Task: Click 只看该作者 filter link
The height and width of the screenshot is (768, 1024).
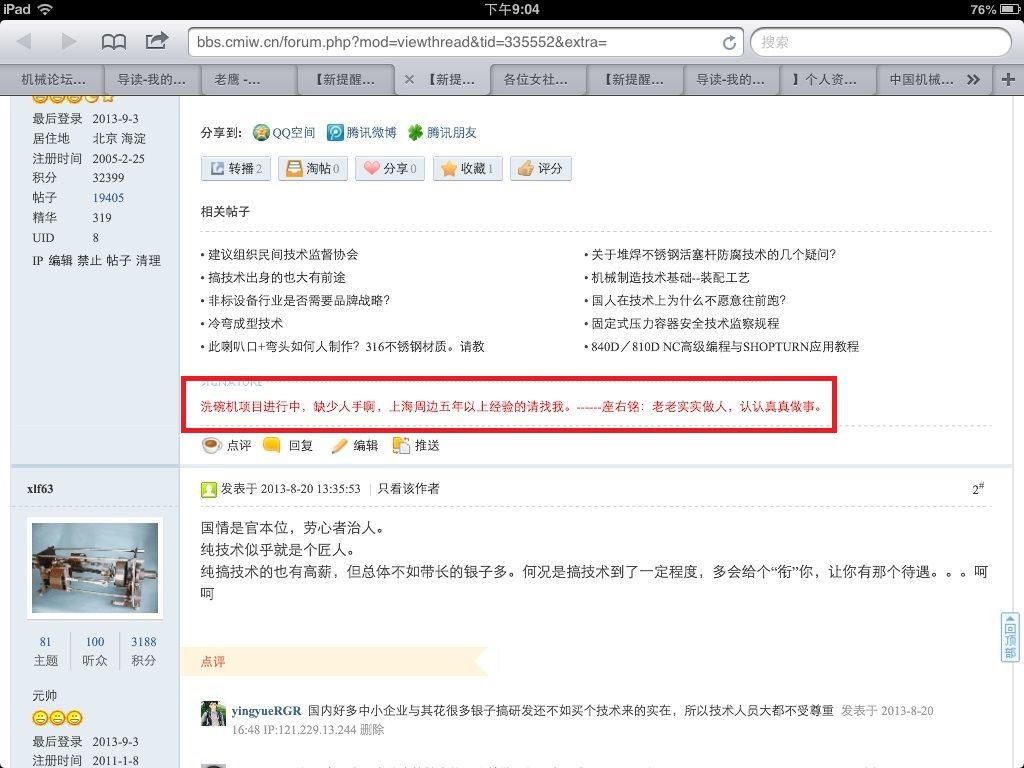Action: click(408, 489)
